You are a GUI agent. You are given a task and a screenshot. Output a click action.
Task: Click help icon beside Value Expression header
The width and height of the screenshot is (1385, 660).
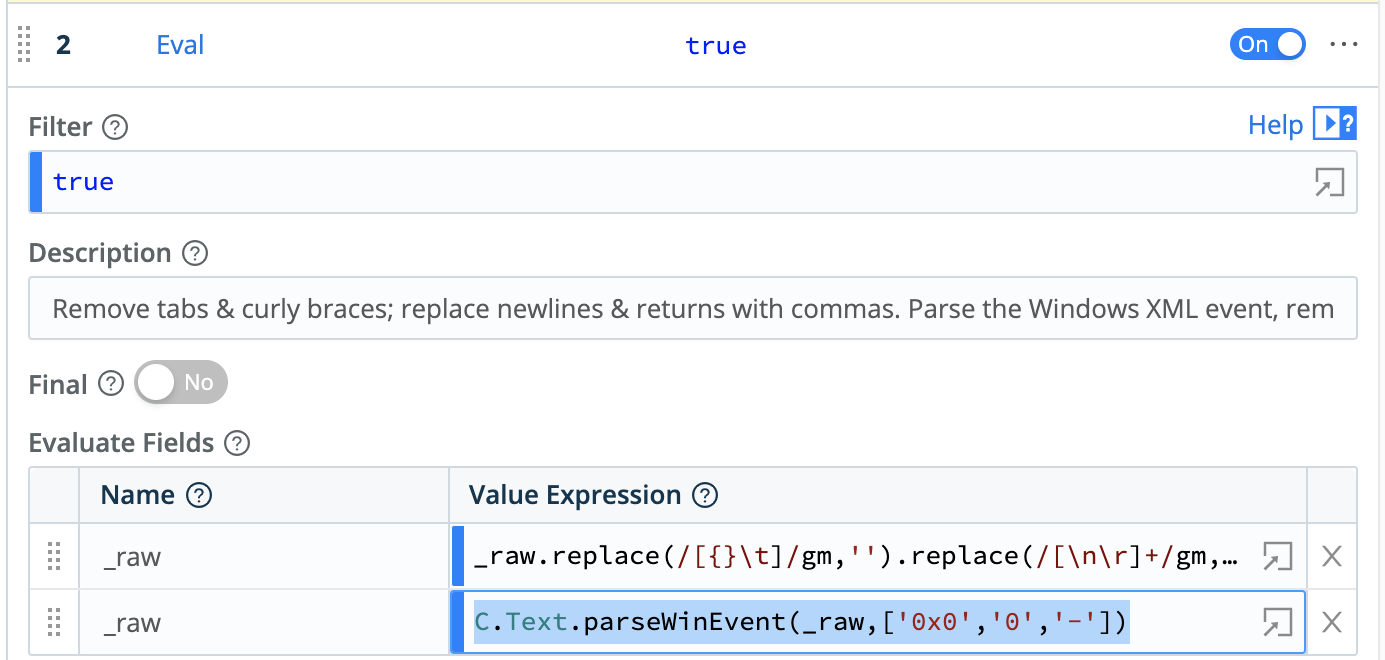coord(706,495)
